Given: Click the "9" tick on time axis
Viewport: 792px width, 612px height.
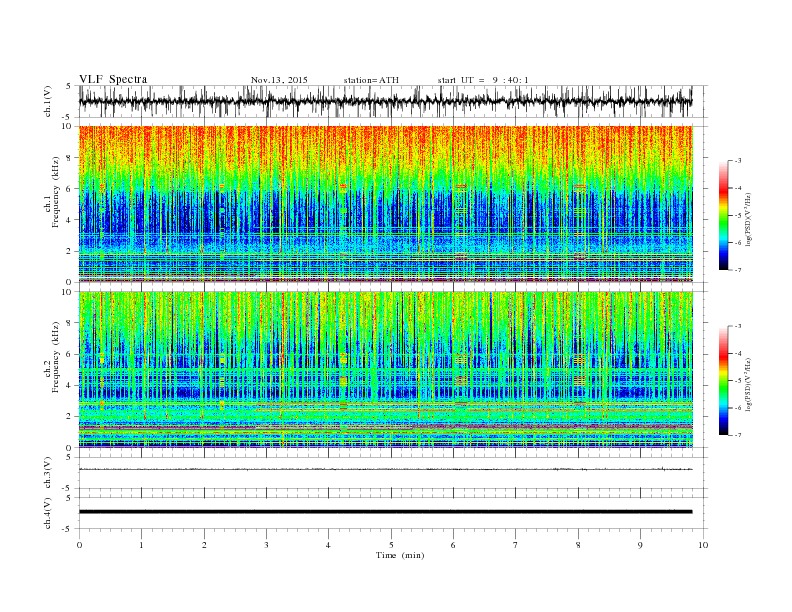Looking at the screenshot, I should click(x=640, y=545).
